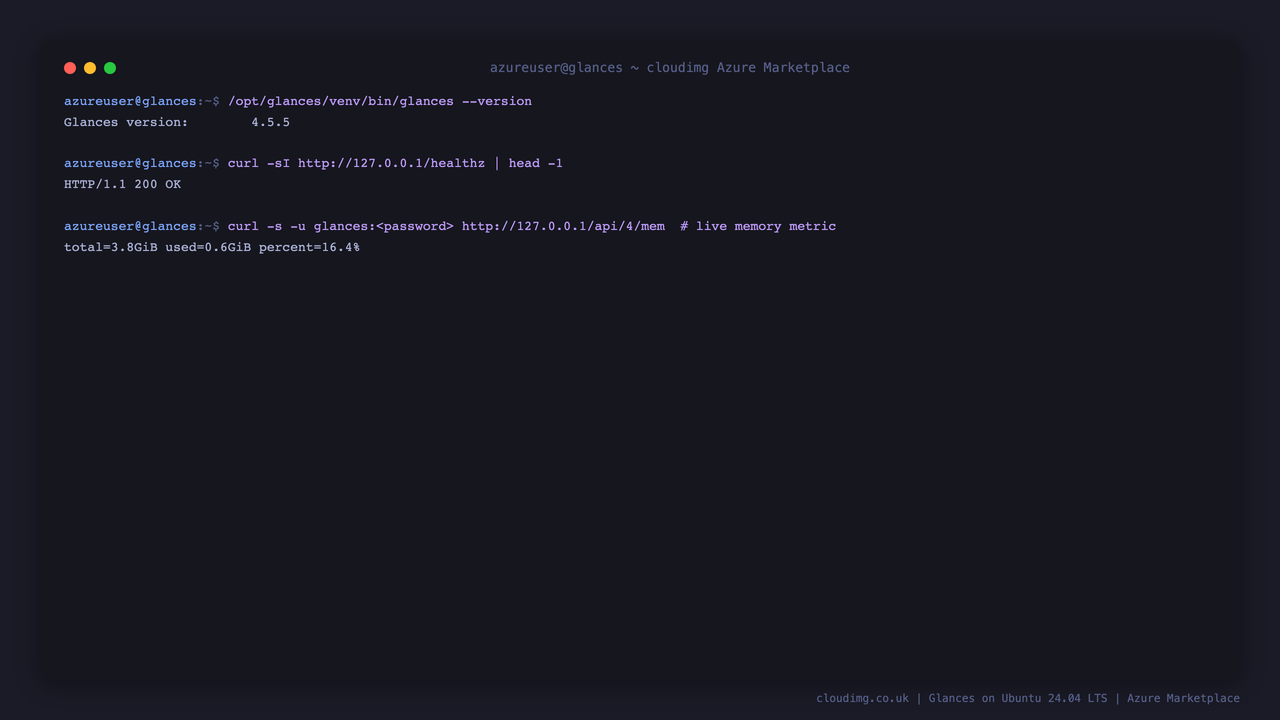Viewport: 1280px width, 720px height.
Task: Click the 'azureuser@glances' prompt before curl -sI
Action: (x=130, y=163)
